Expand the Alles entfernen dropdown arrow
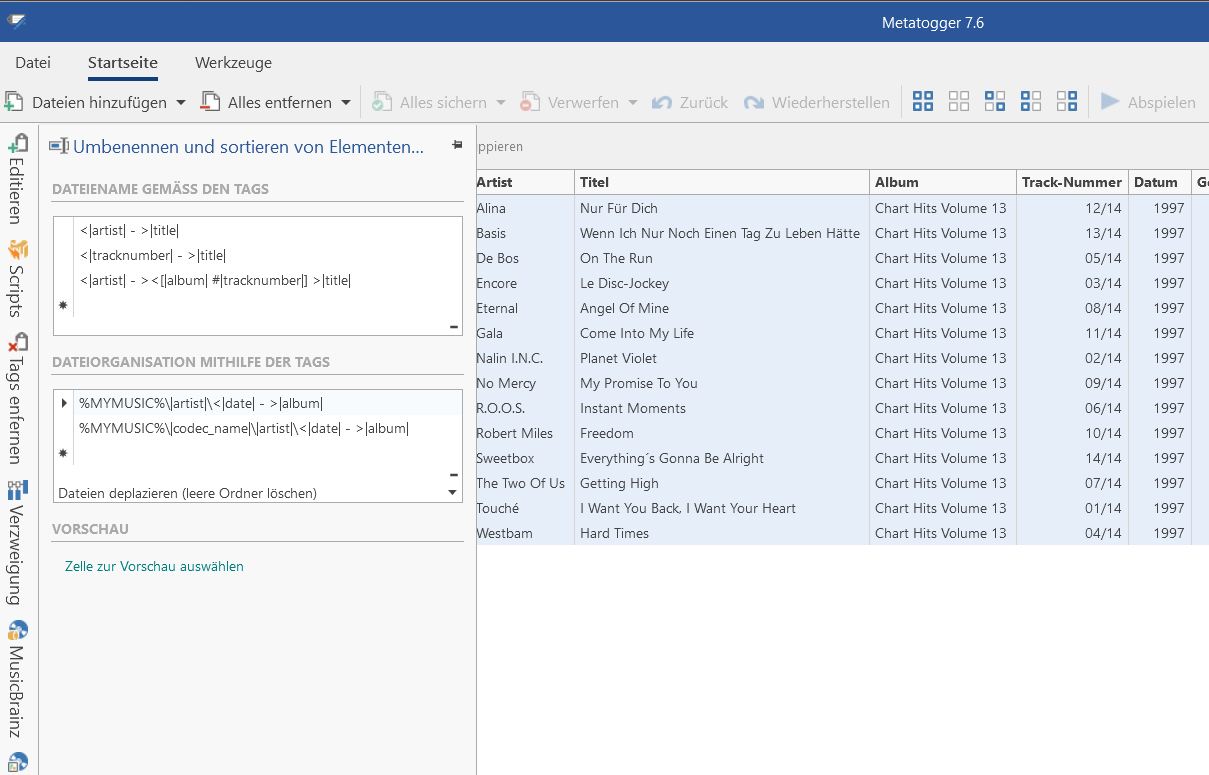The image size is (1209, 775). [346, 102]
